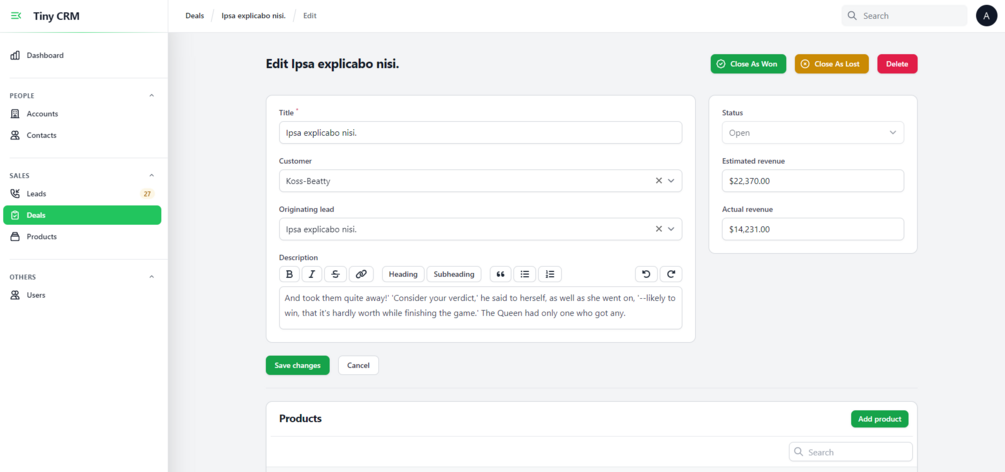Edit the Title input field
The width and height of the screenshot is (1005, 472).
[x=481, y=133]
